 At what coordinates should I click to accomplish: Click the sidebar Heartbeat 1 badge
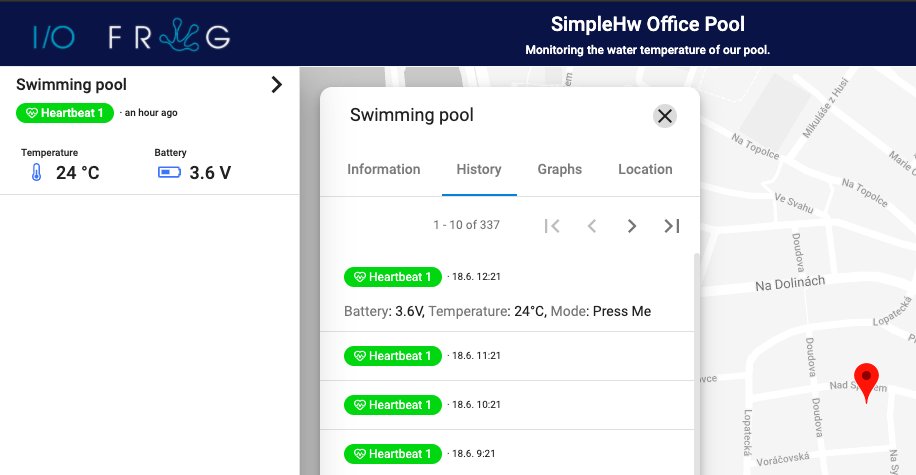(65, 113)
